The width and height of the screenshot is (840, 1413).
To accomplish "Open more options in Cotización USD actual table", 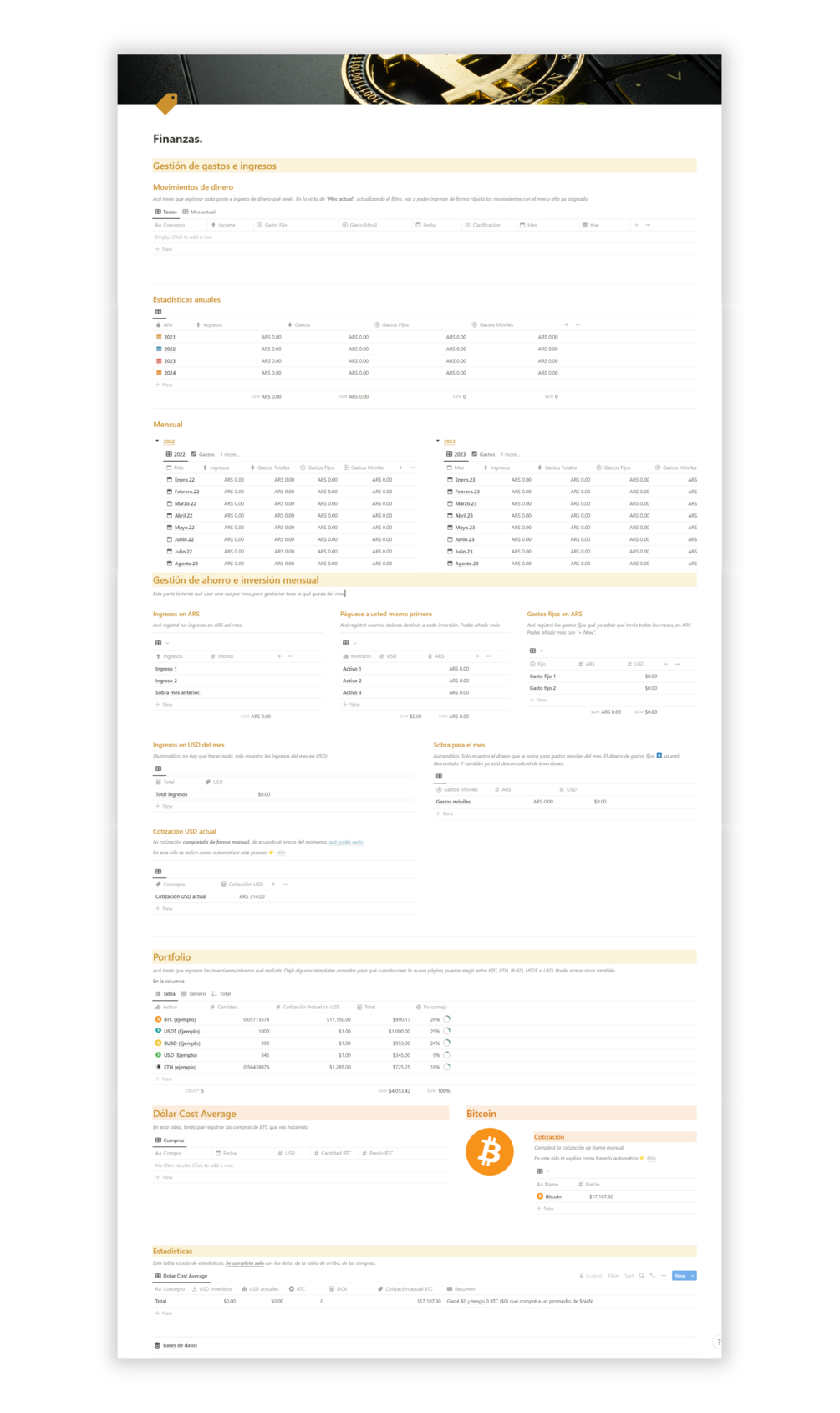I will [x=285, y=884].
